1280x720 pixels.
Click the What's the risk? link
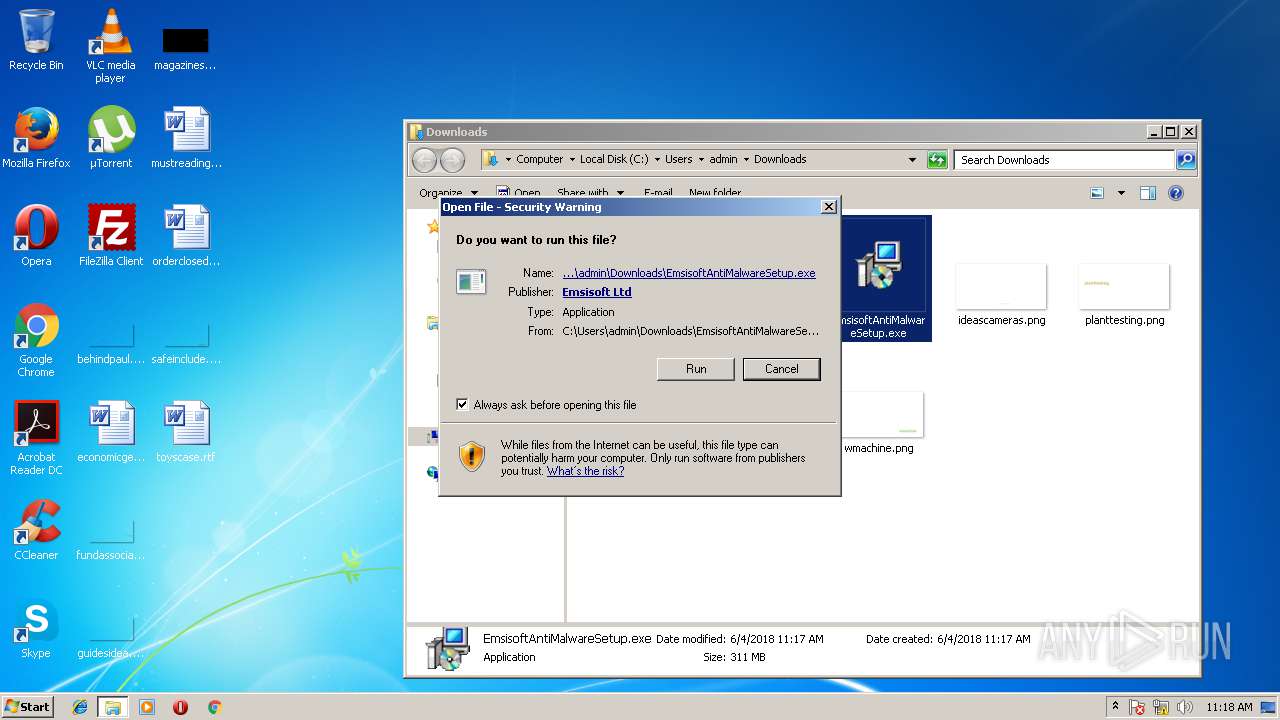click(x=585, y=471)
